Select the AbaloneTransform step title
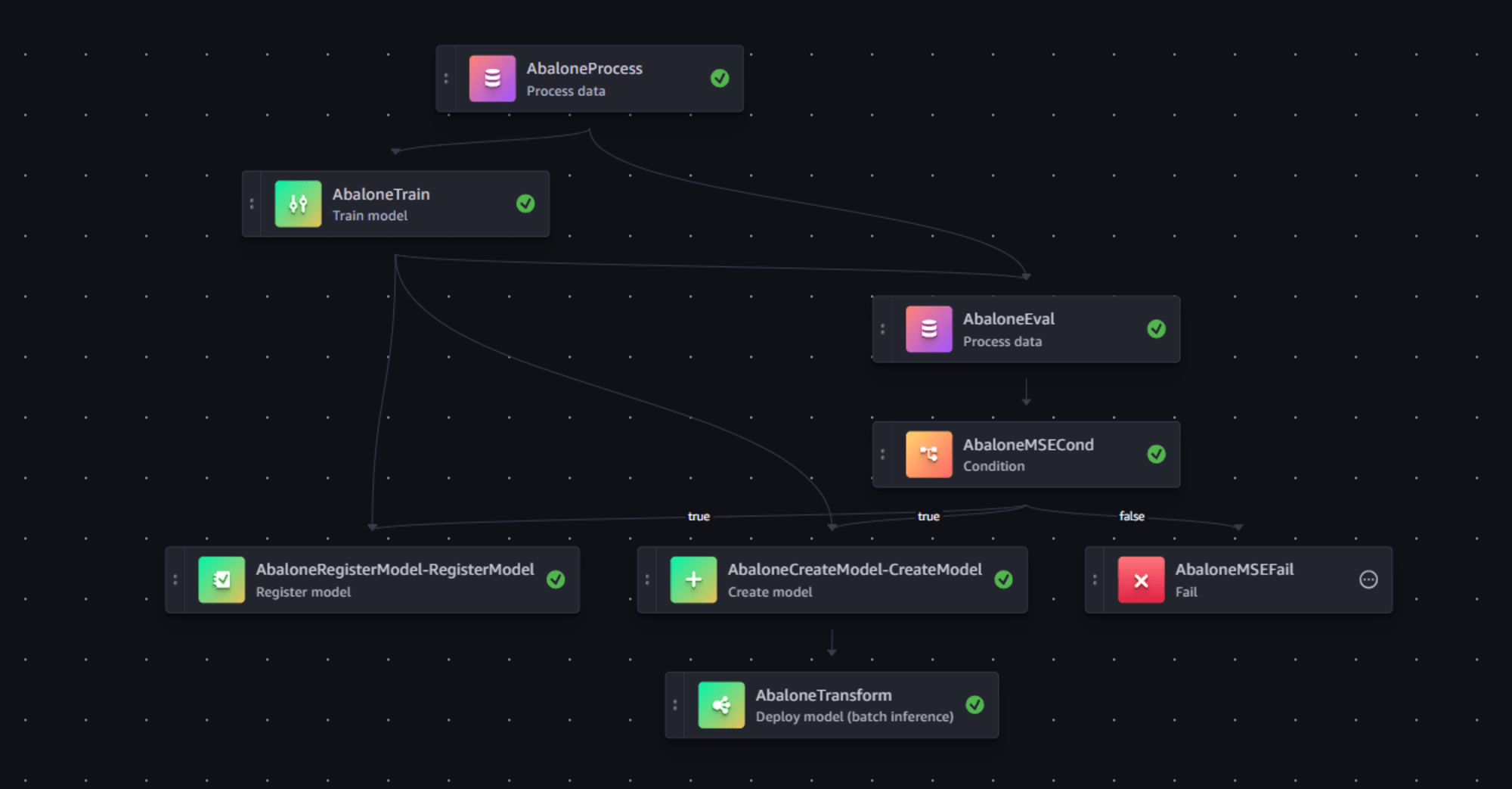The height and width of the screenshot is (789, 1512). pos(823,695)
